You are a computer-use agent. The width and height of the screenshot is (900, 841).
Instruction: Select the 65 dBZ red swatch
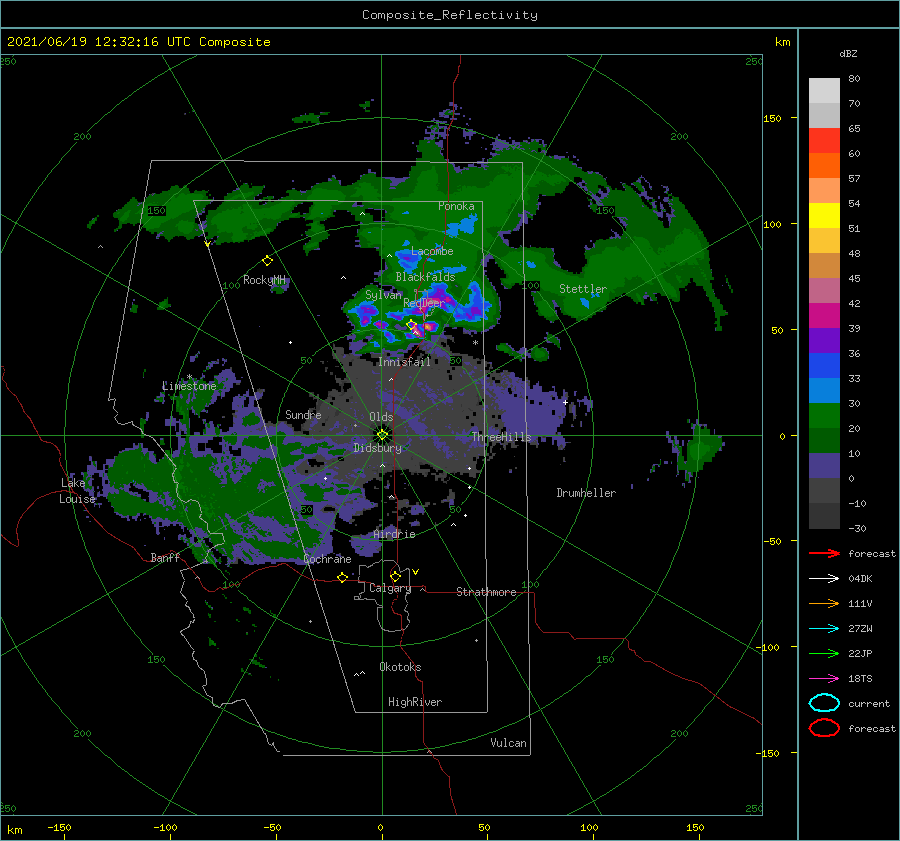click(x=824, y=140)
